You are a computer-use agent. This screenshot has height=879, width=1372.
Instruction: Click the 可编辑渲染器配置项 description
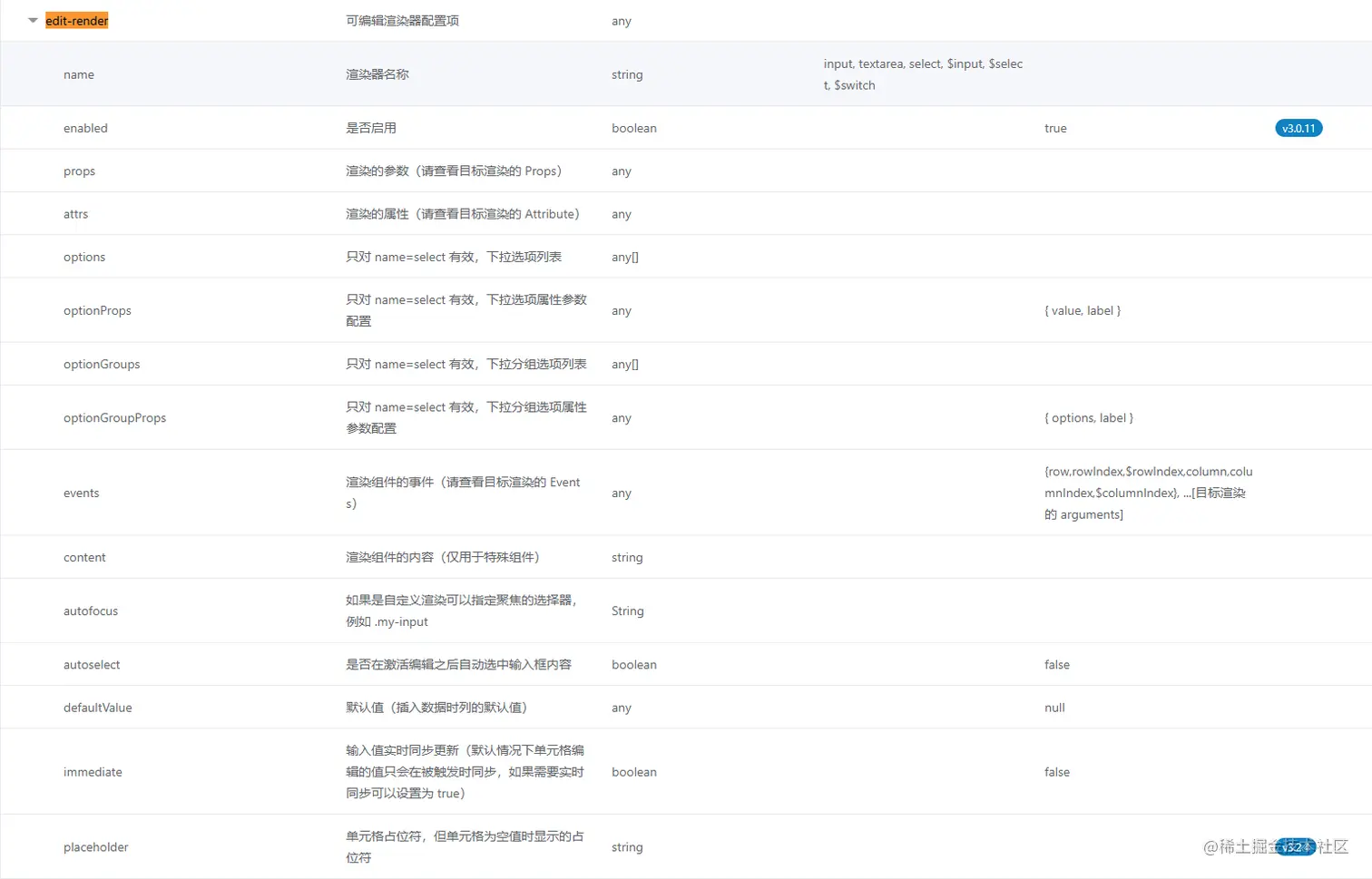[402, 21]
